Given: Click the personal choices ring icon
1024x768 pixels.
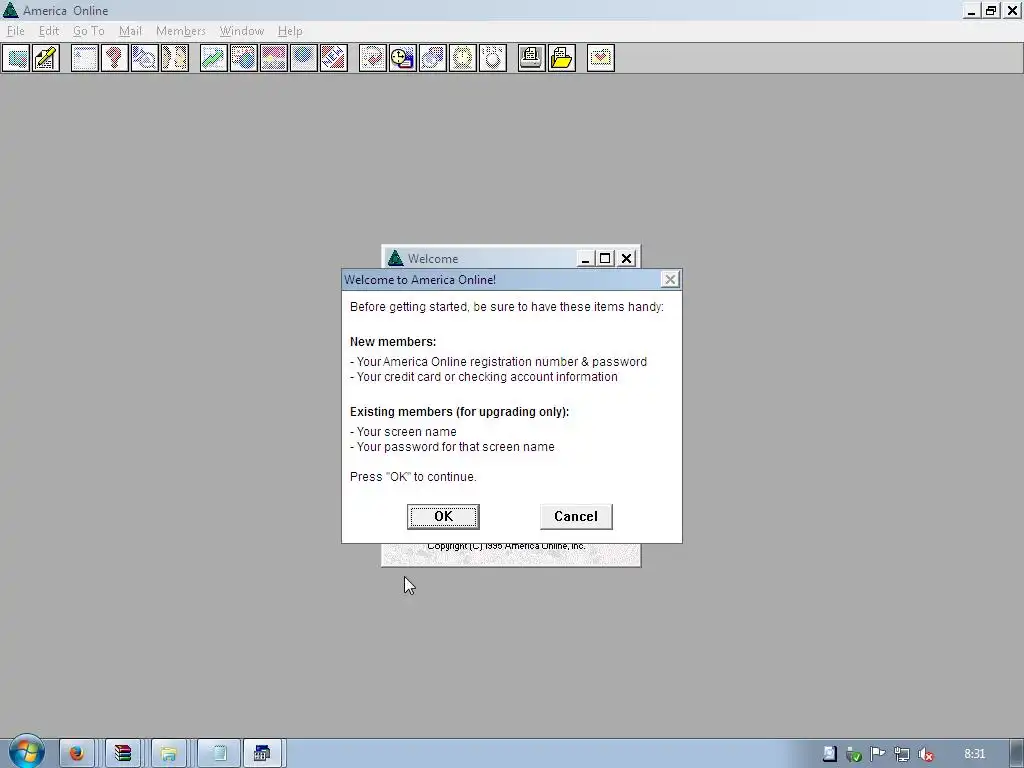Looking at the screenshot, I should point(493,58).
